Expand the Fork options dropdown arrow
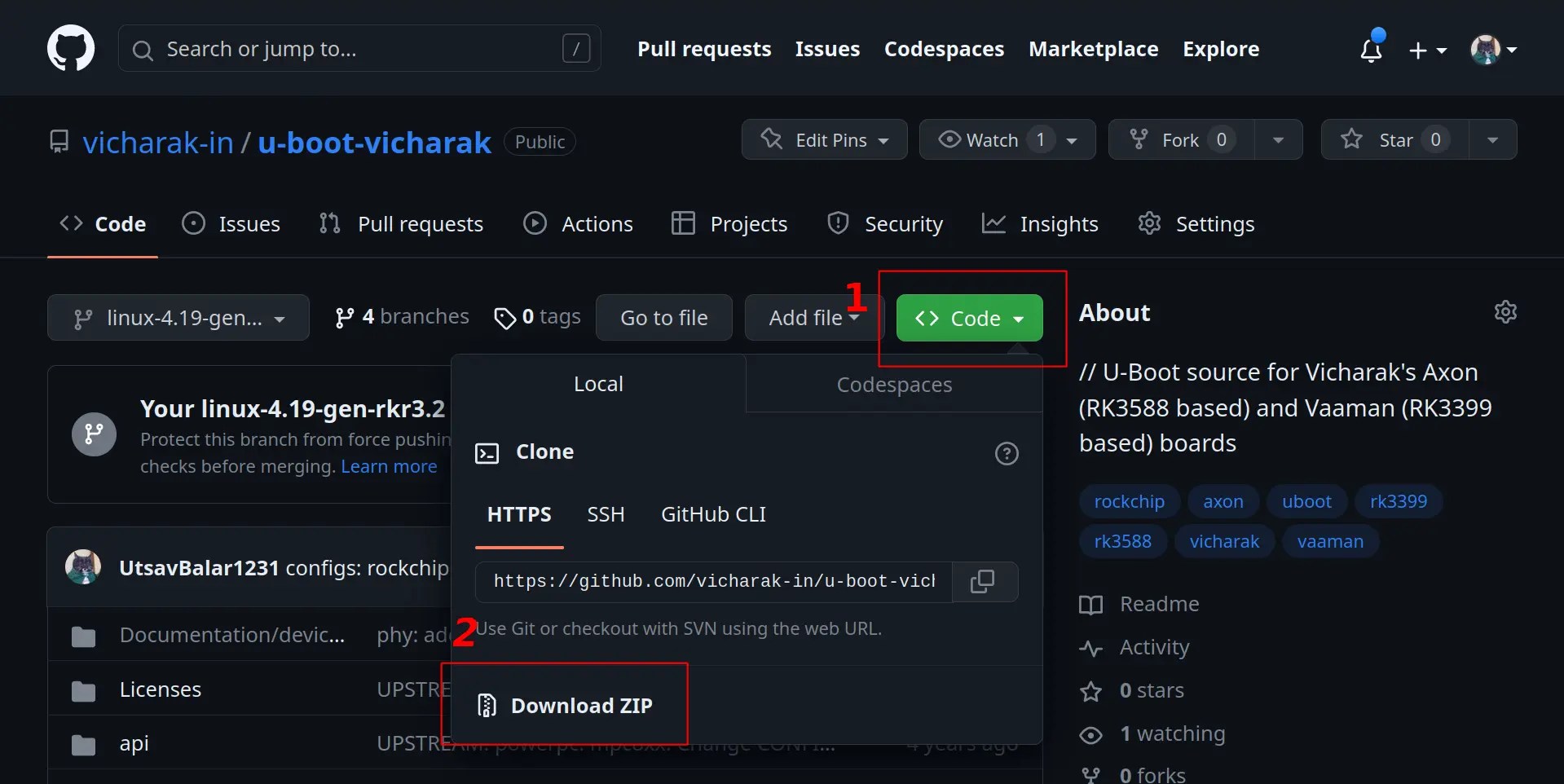Image resolution: width=1564 pixels, height=784 pixels. 1278,139
